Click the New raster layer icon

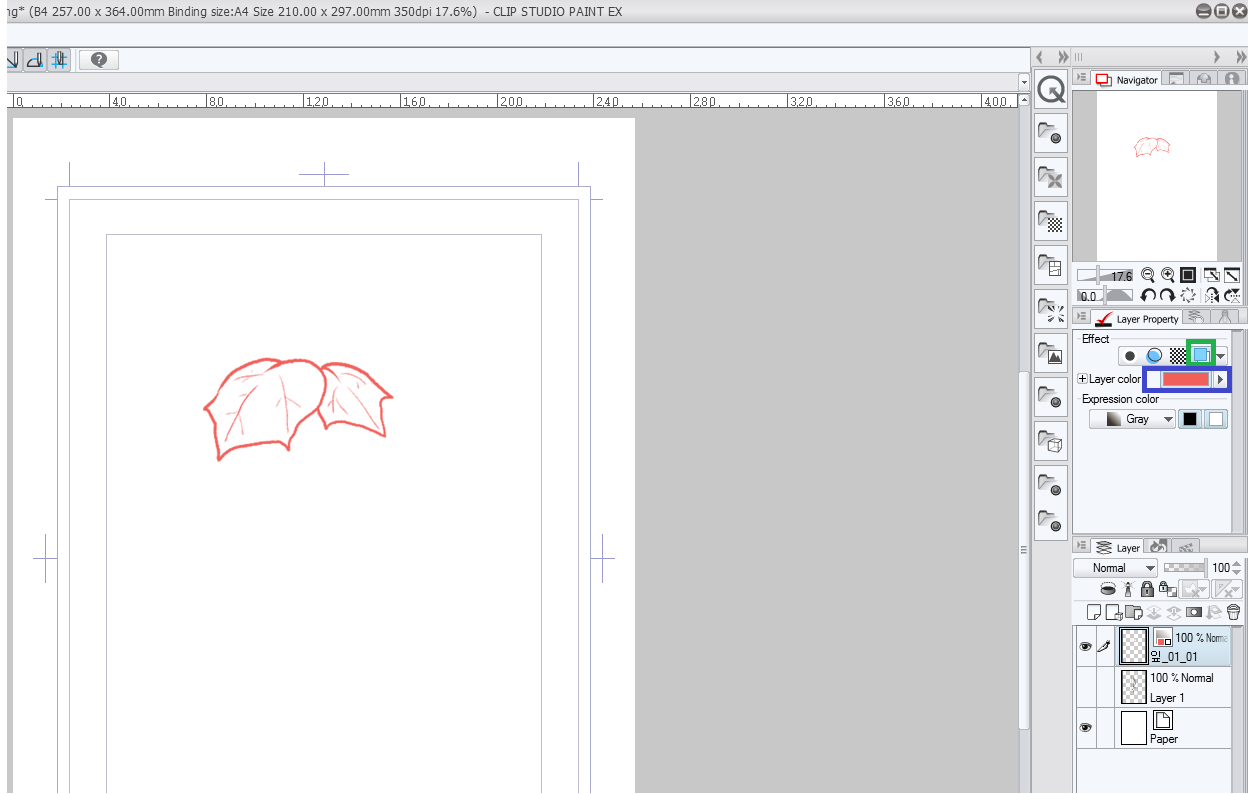point(1094,612)
